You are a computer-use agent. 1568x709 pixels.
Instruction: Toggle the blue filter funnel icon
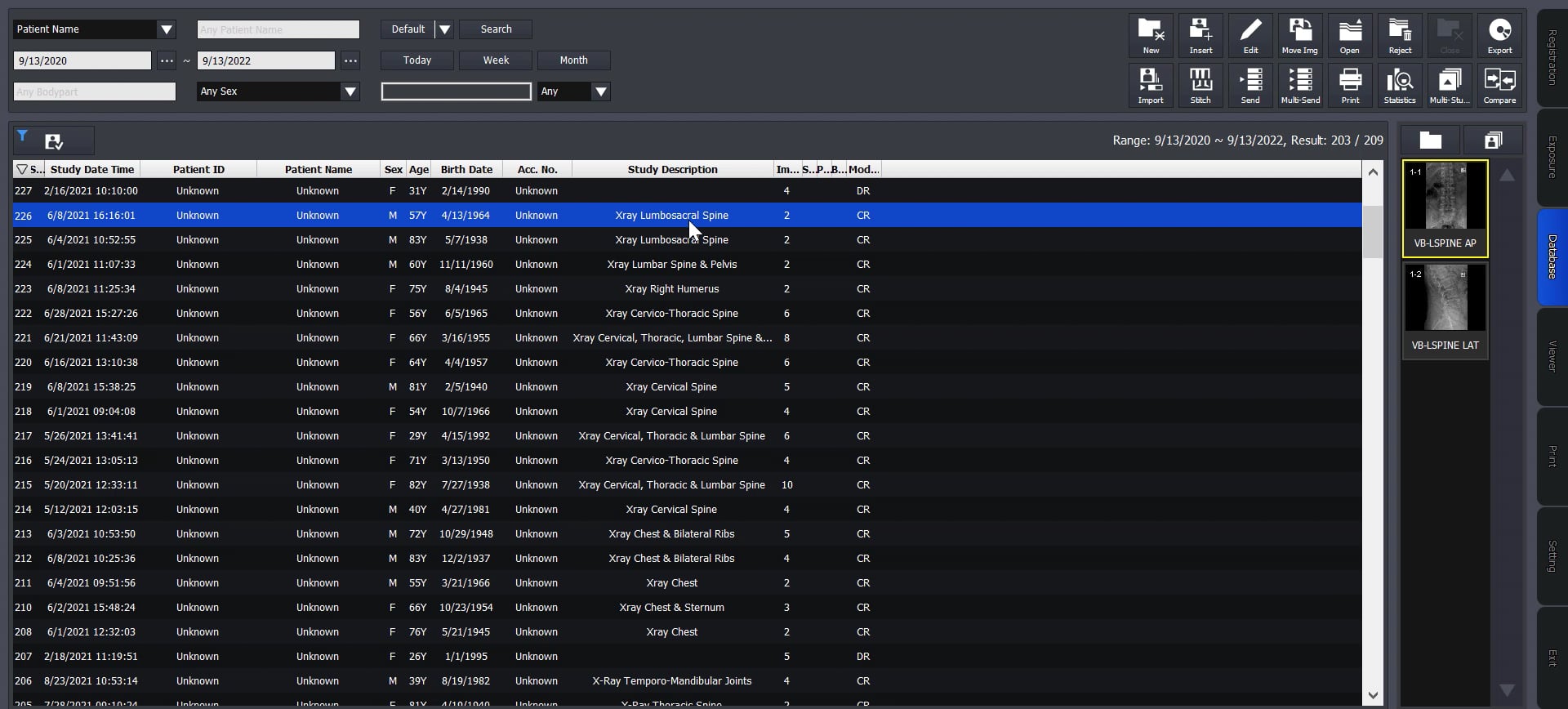(x=23, y=136)
